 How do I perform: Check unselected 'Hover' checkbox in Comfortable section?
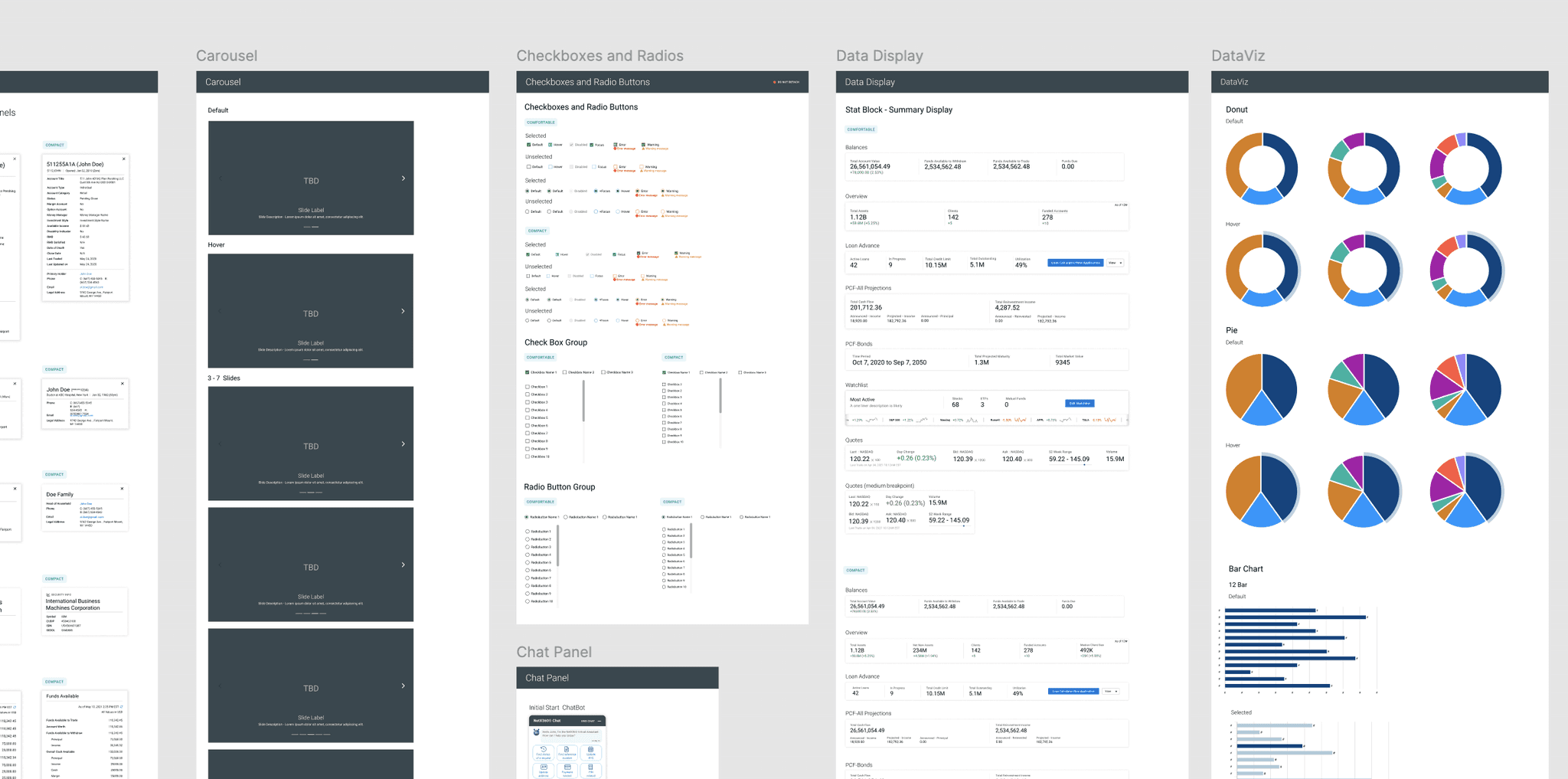coord(550,167)
